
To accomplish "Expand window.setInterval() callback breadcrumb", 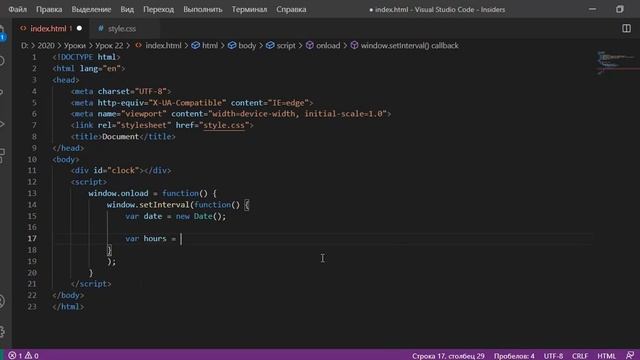I will coord(409,46).
